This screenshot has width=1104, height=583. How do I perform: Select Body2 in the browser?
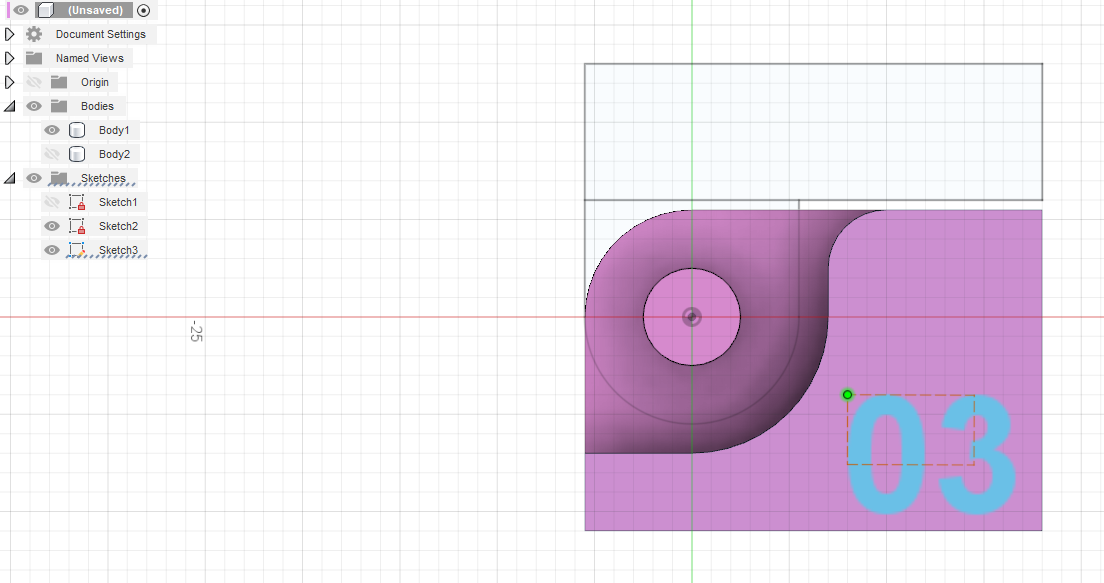114,154
